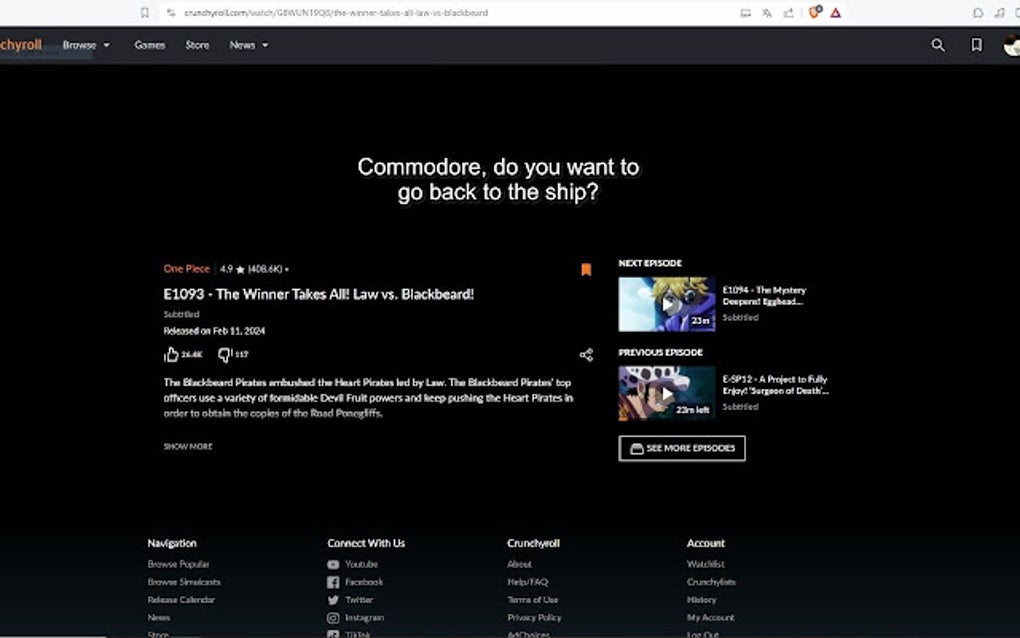Toggle the orange watchlist bookmark for E1093
The height and width of the screenshot is (638, 1020).
tap(586, 269)
